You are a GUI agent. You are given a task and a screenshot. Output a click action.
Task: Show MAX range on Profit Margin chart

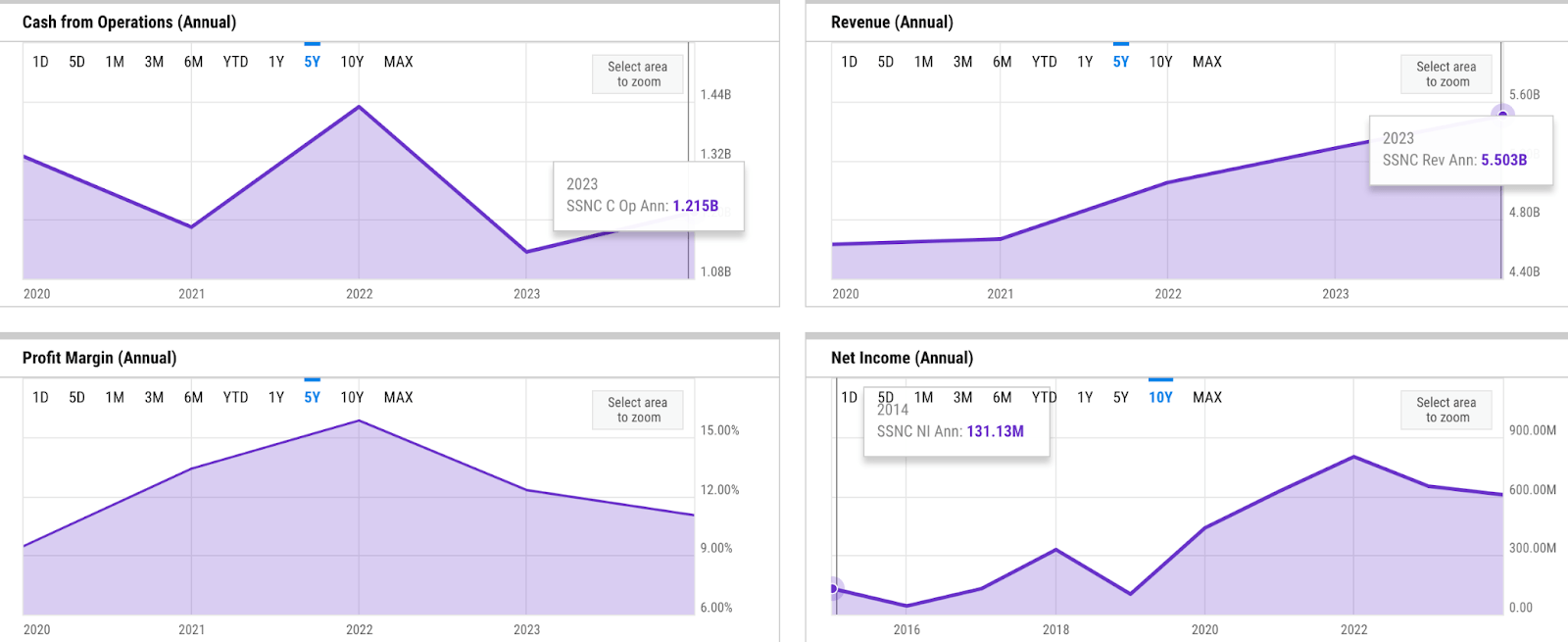(x=398, y=398)
